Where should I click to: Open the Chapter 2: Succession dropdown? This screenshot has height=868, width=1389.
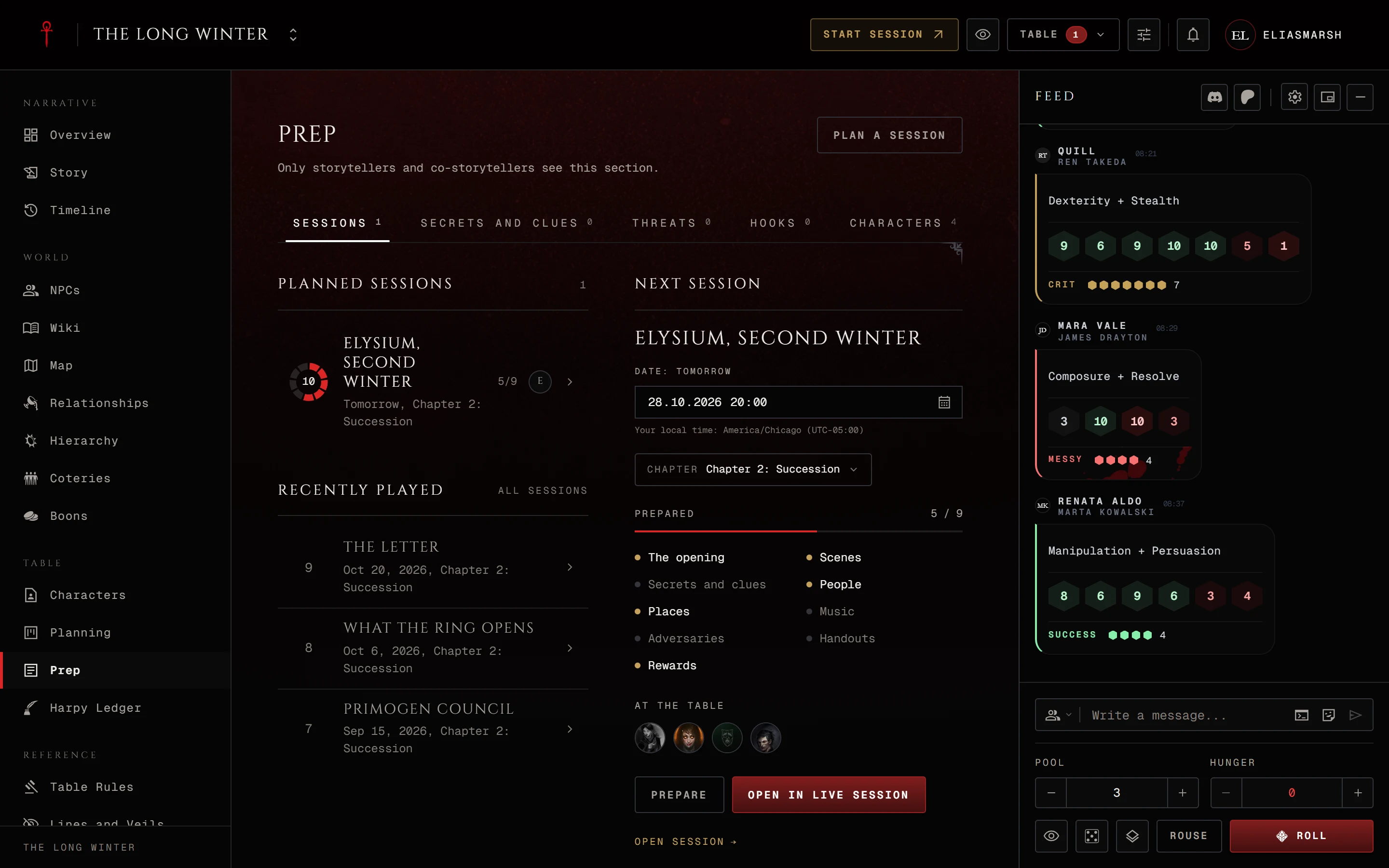coord(752,470)
